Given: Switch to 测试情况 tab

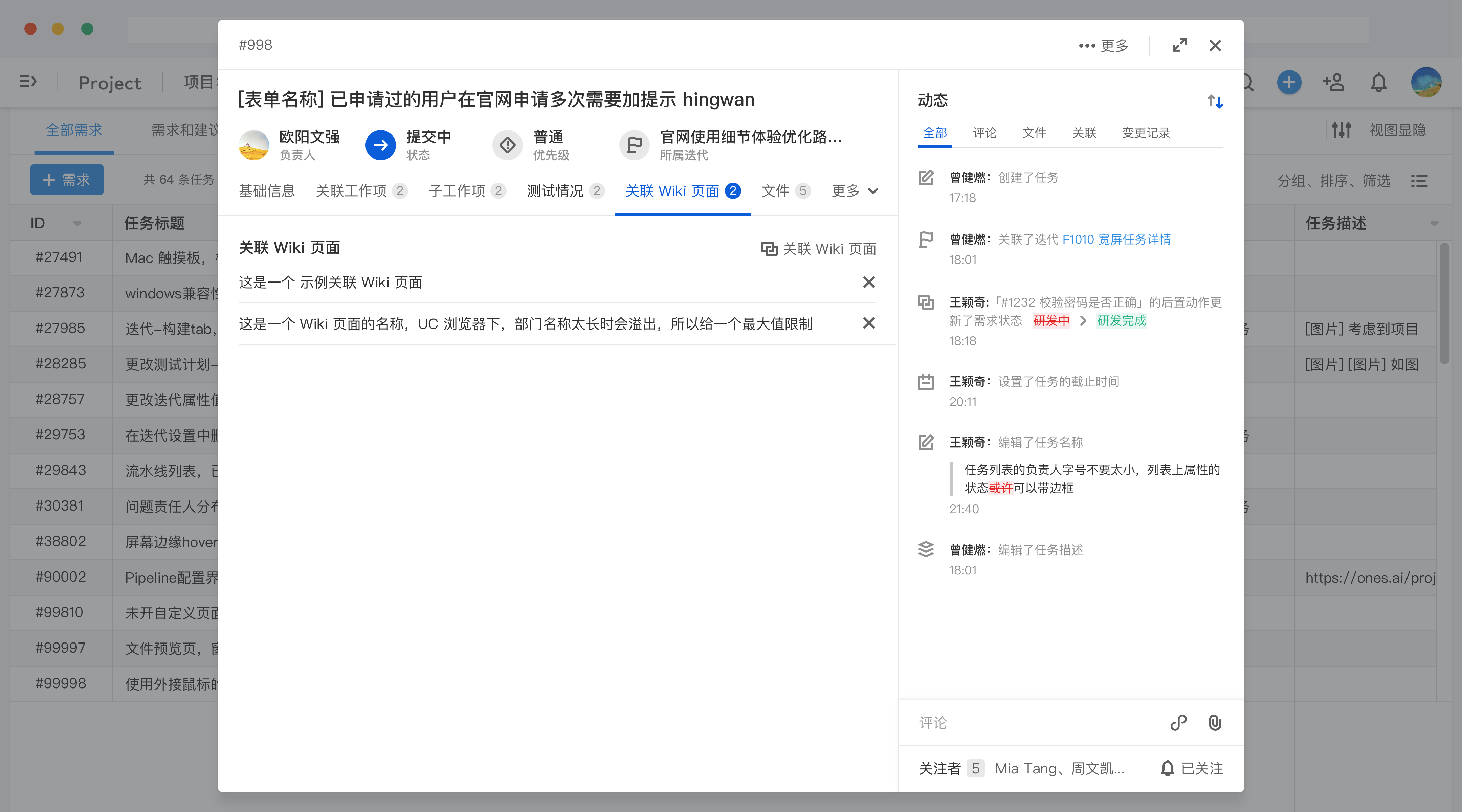Looking at the screenshot, I should [565, 191].
